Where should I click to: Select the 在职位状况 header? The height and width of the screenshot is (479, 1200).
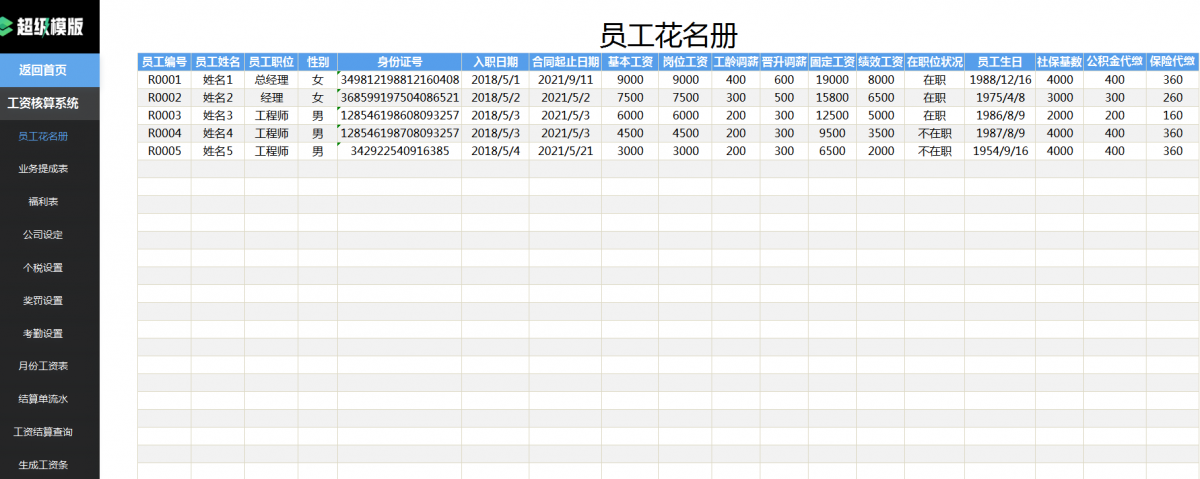point(934,62)
